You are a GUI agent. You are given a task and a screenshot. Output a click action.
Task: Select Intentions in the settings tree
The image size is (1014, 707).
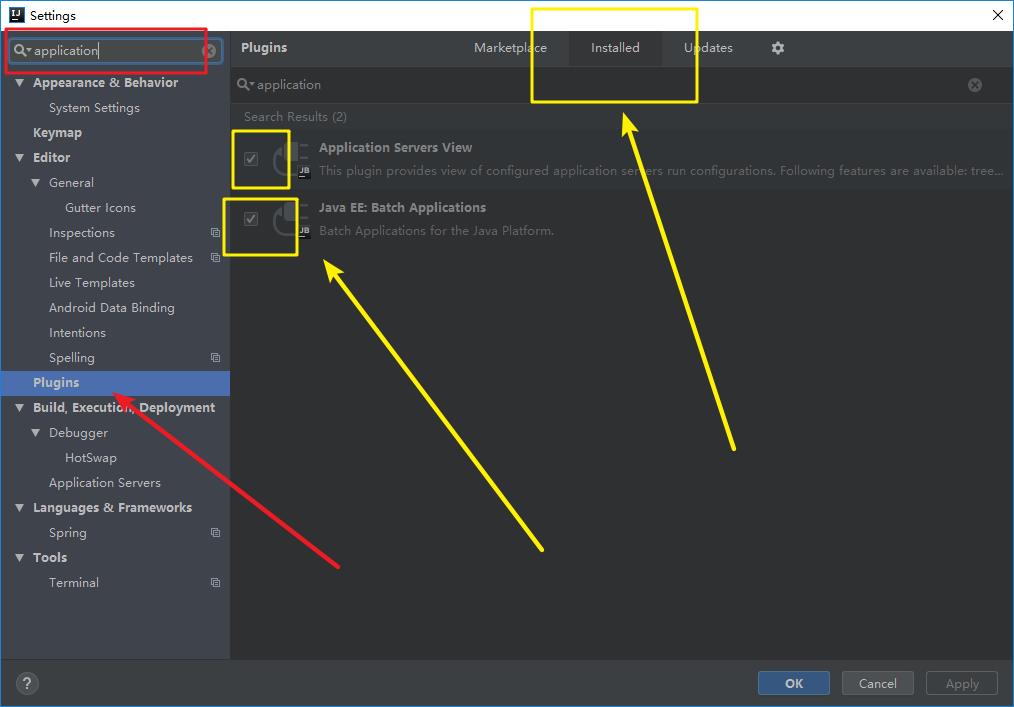78,332
